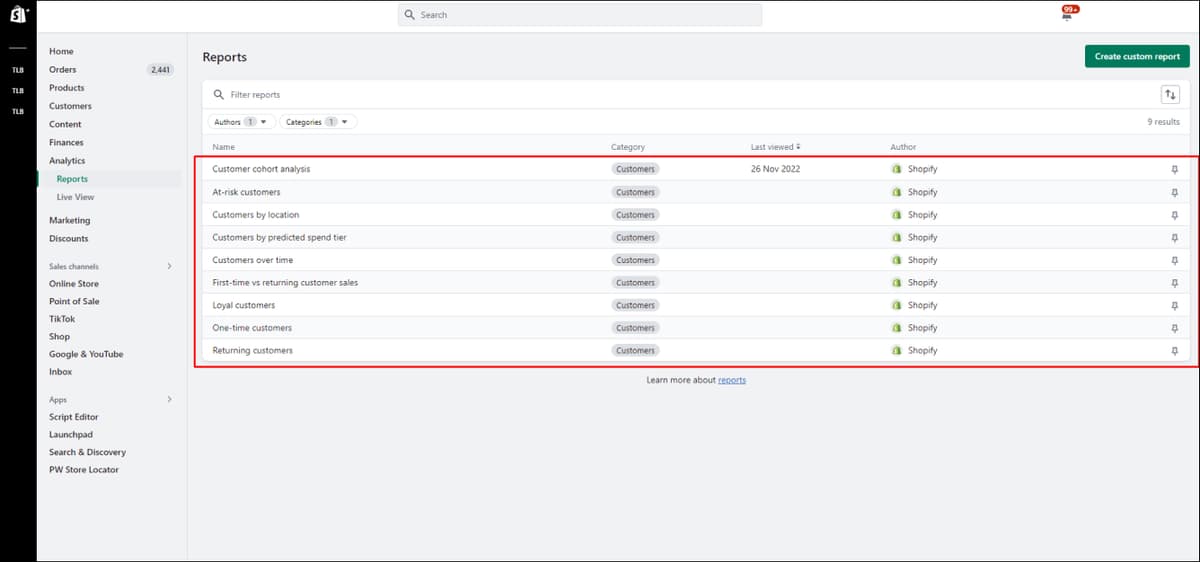Open the Authors filter dropdown
Image resolution: width=1200 pixels, height=562 pixels.
[242, 122]
